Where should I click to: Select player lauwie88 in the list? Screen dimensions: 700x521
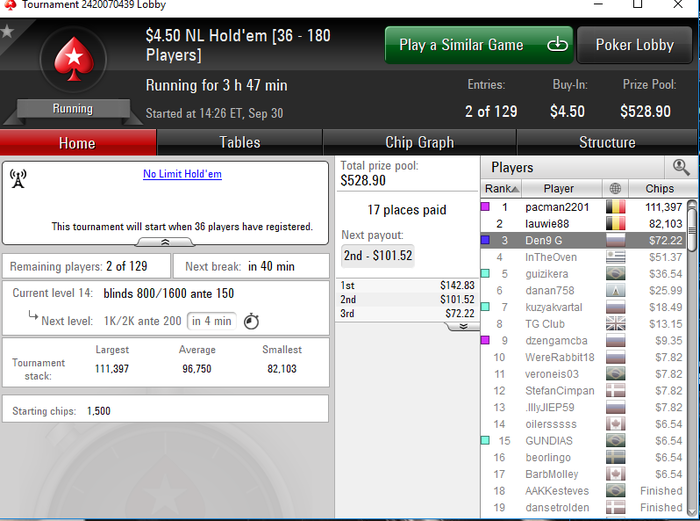(583, 224)
